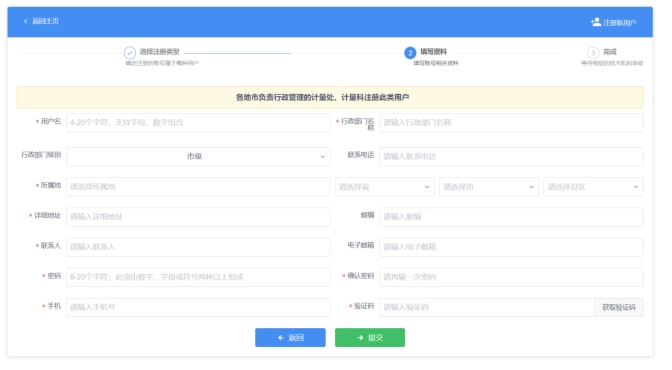
Task: Focus the 联系电话 input field
Action: coord(511,156)
